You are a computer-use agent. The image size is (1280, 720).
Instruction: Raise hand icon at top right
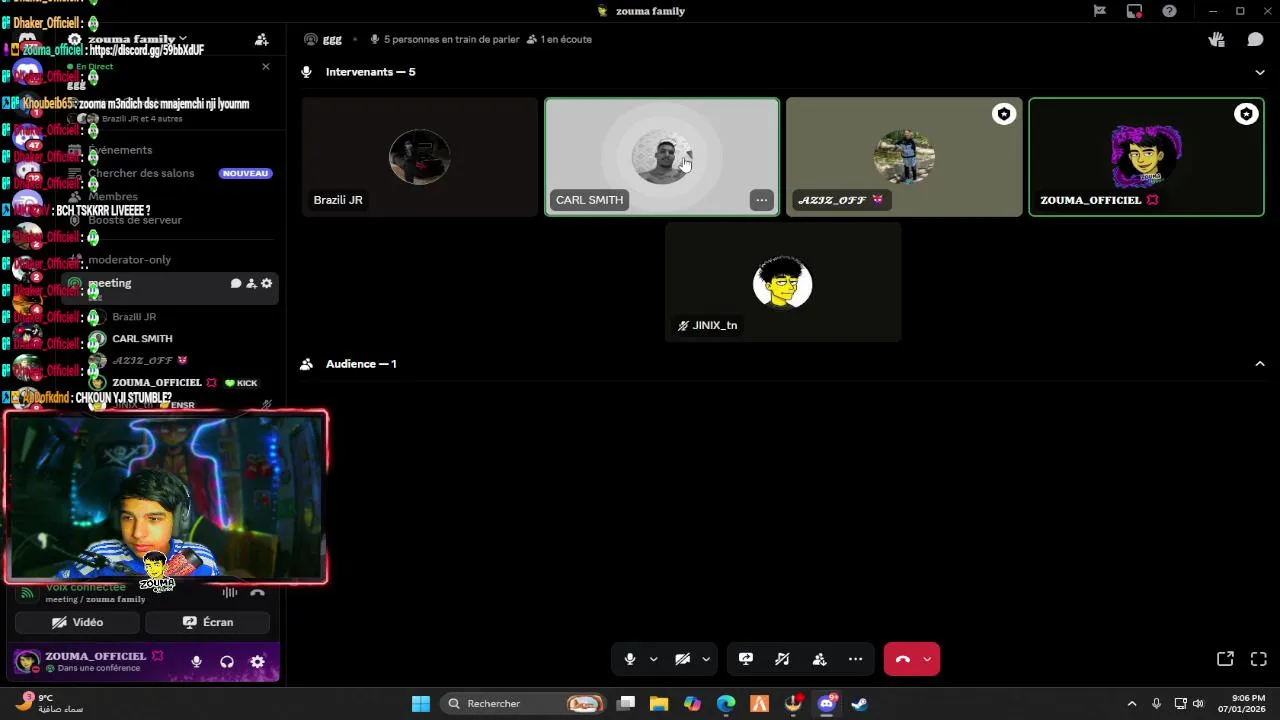coord(1216,39)
